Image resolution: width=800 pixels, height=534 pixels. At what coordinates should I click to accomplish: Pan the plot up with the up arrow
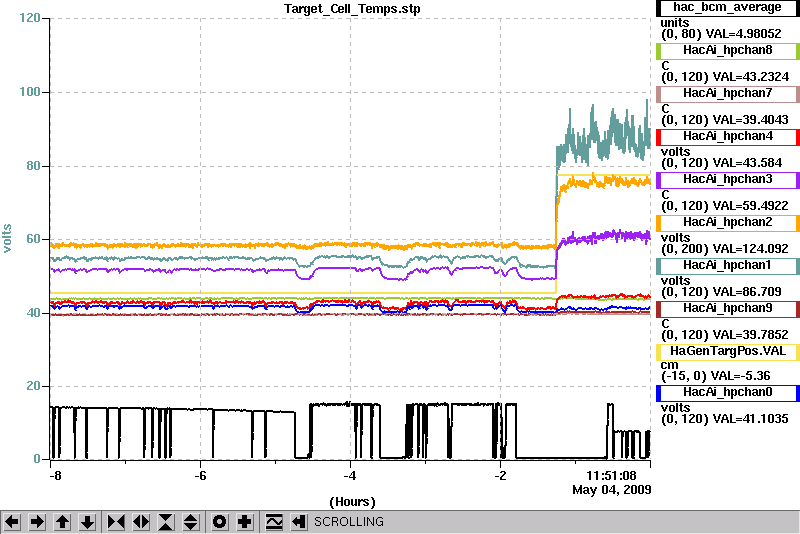point(62,522)
